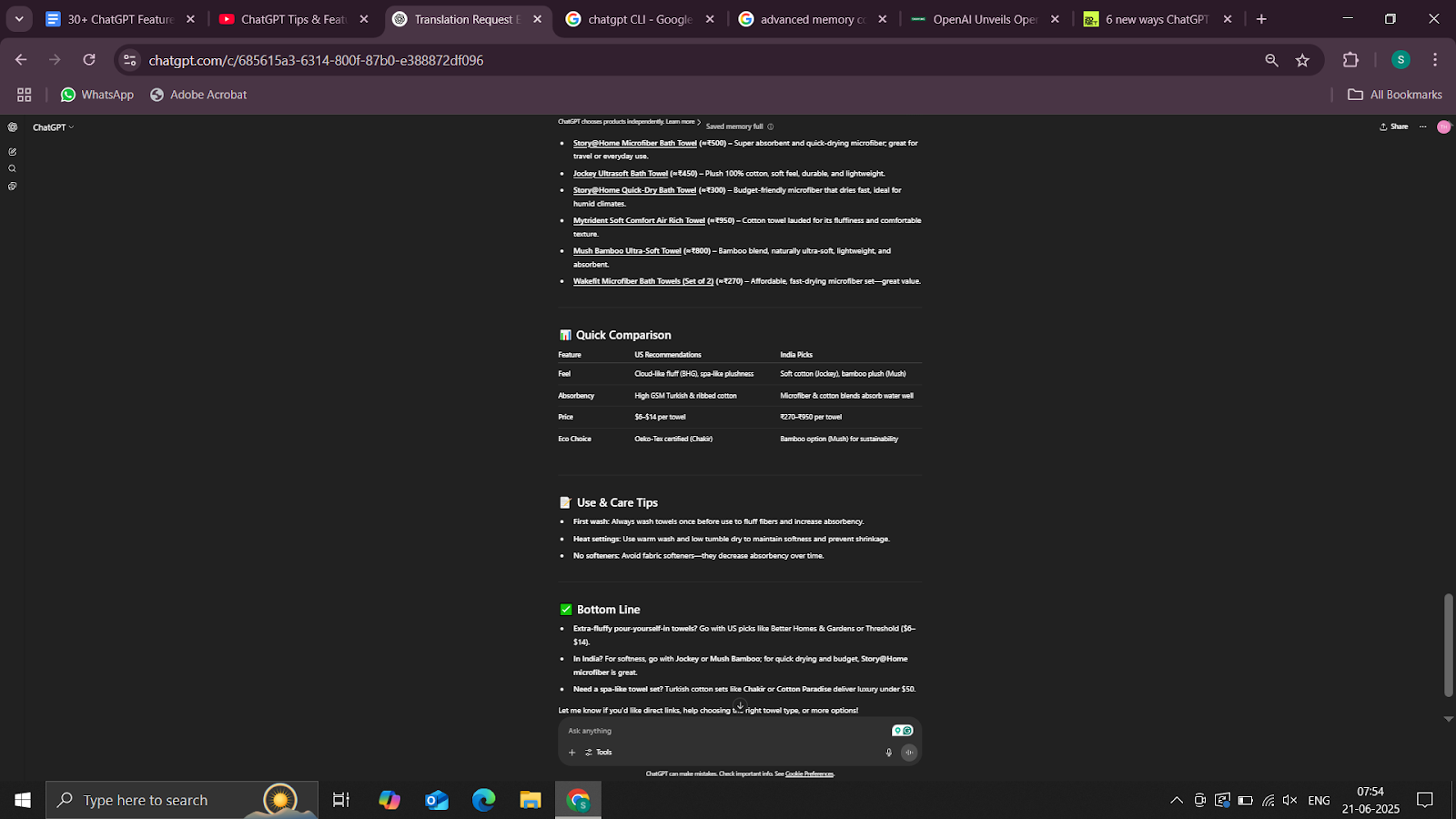Launch voice mode from the waveform button
The image size is (1456, 819).
[909, 753]
